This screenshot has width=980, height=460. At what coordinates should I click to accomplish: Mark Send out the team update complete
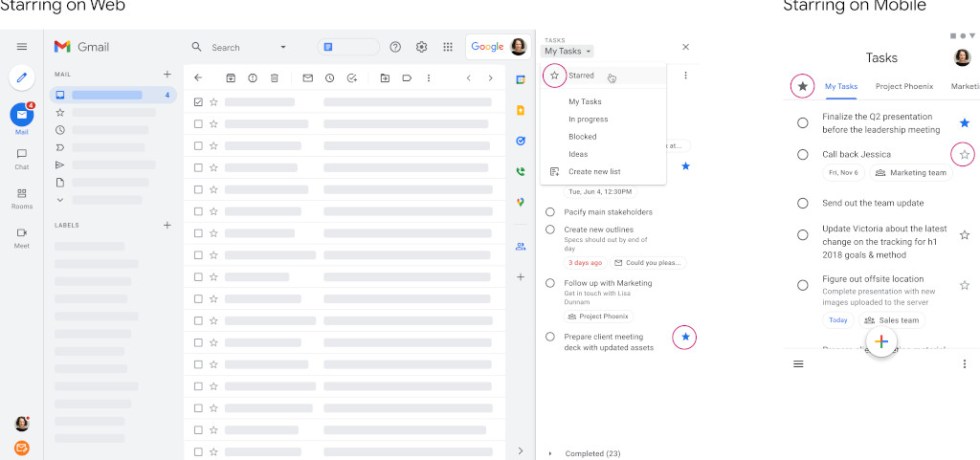tap(802, 203)
